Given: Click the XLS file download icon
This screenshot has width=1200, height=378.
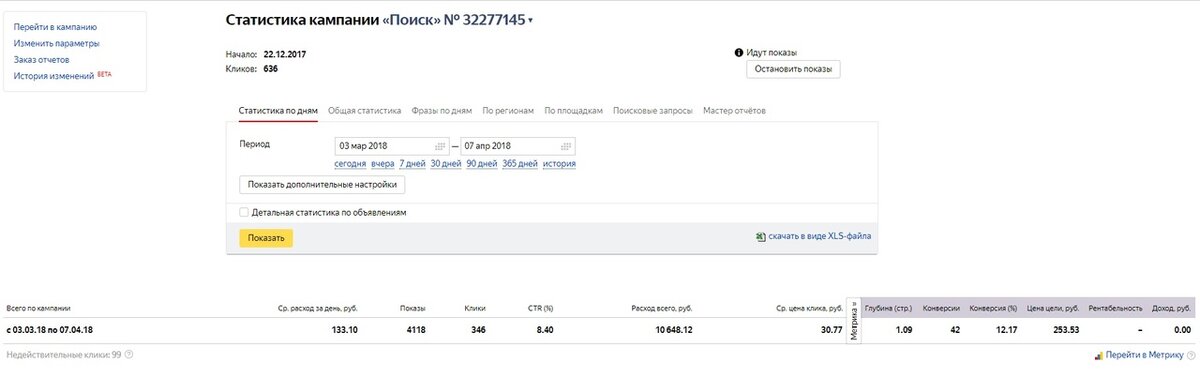Looking at the screenshot, I should pos(761,237).
